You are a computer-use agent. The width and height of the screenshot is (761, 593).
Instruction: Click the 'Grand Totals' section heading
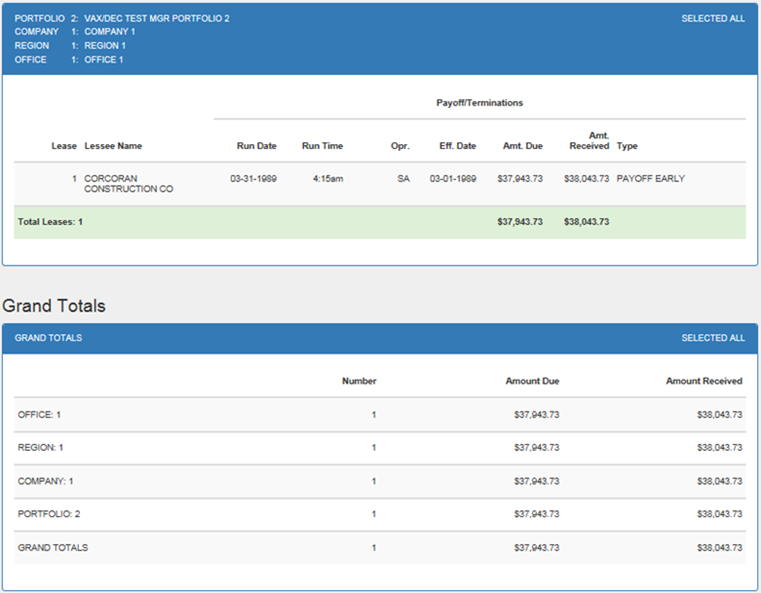click(54, 306)
